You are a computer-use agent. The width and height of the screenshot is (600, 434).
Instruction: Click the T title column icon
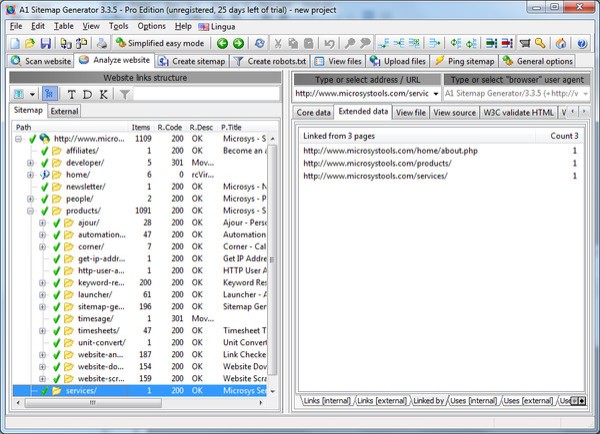[73, 94]
